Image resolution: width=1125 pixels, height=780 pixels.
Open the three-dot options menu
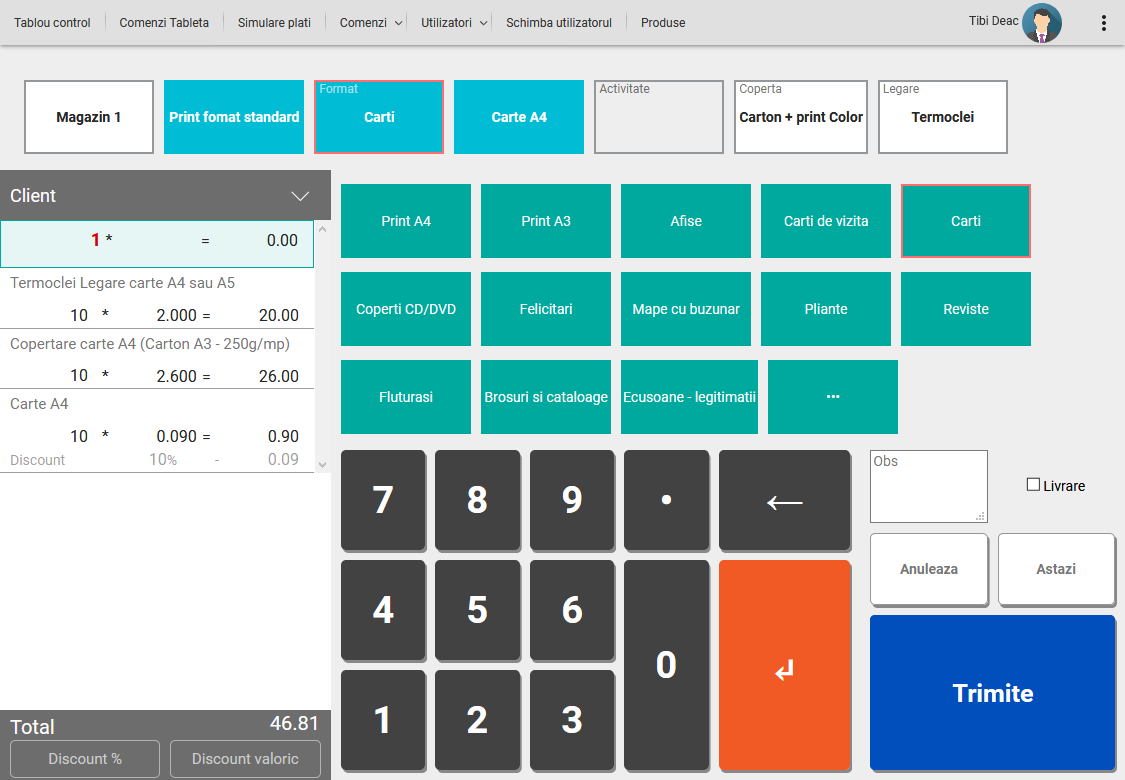1104,23
